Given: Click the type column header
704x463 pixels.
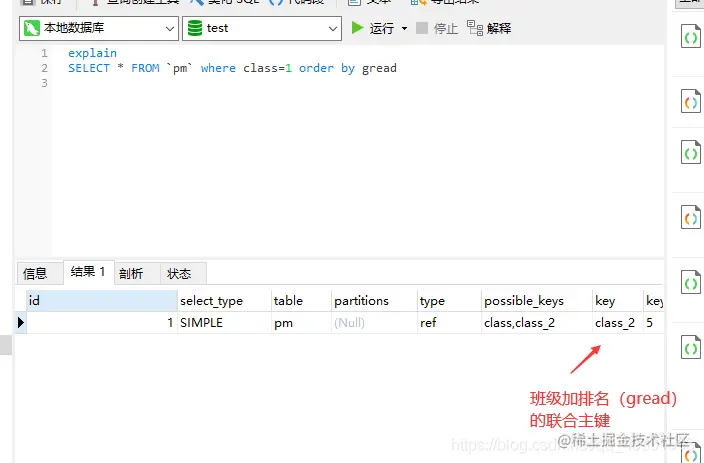Looking at the screenshot, I should point(449,300).
